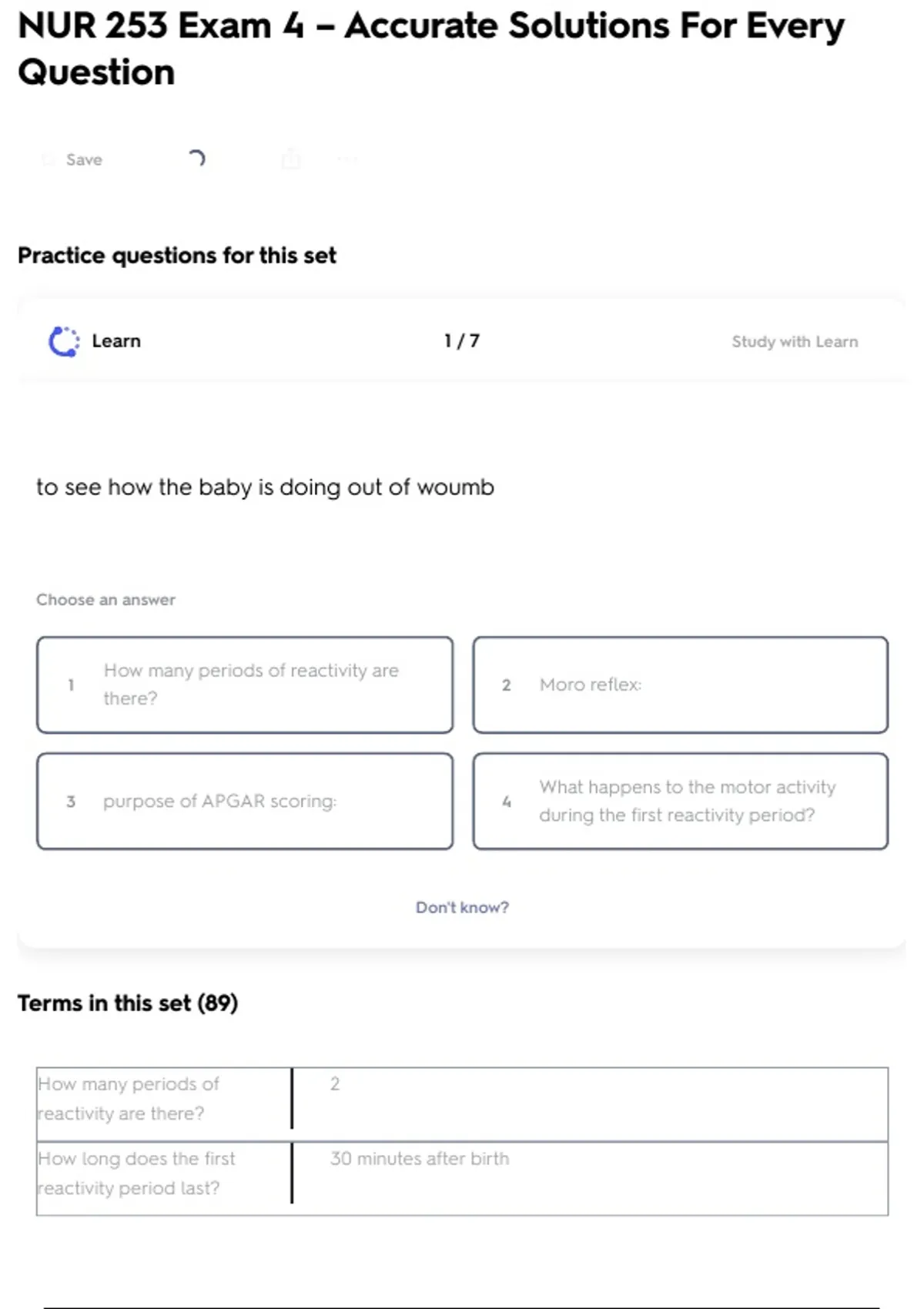This screenshot has width=924, height=1309.
Task: Click the share icon
Action: click(291, 159)
